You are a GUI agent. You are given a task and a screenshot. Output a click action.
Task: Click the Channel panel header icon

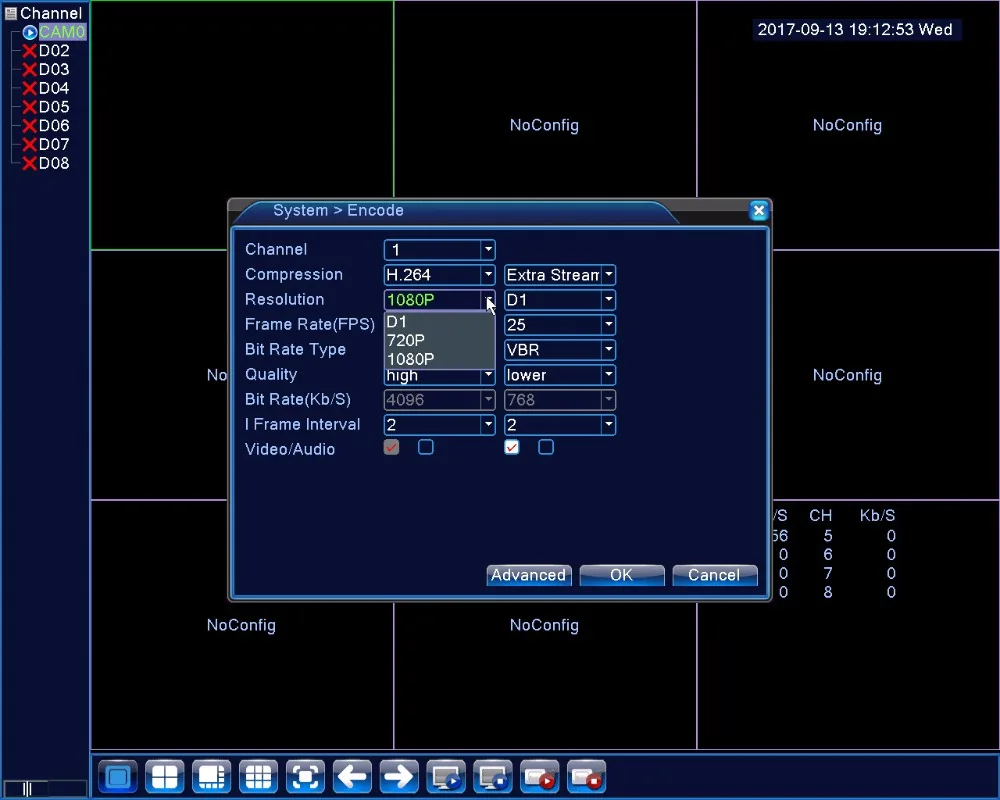10,13
